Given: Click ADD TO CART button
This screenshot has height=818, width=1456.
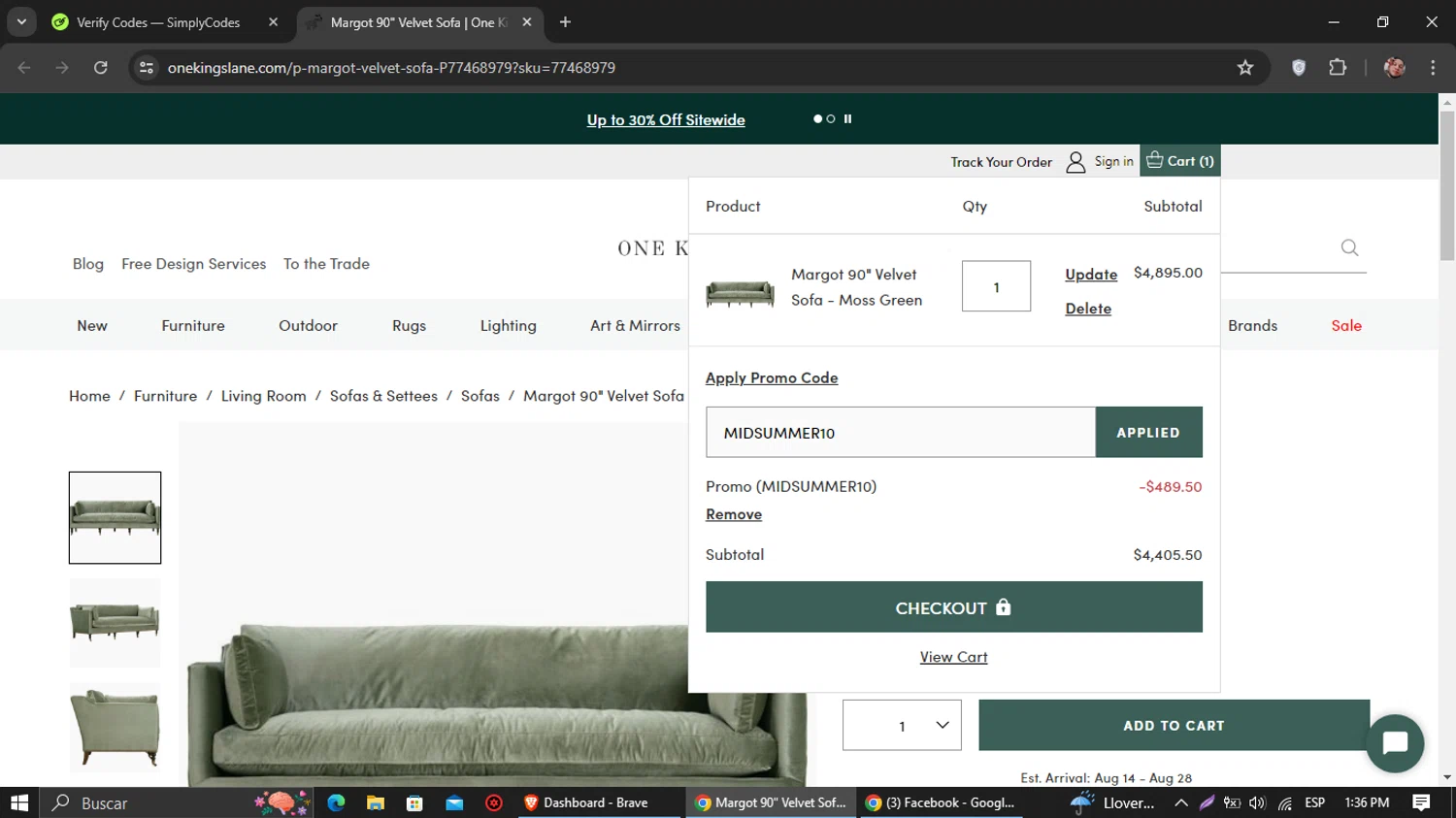Looking at the screenshot, I should coord(1174,725).
